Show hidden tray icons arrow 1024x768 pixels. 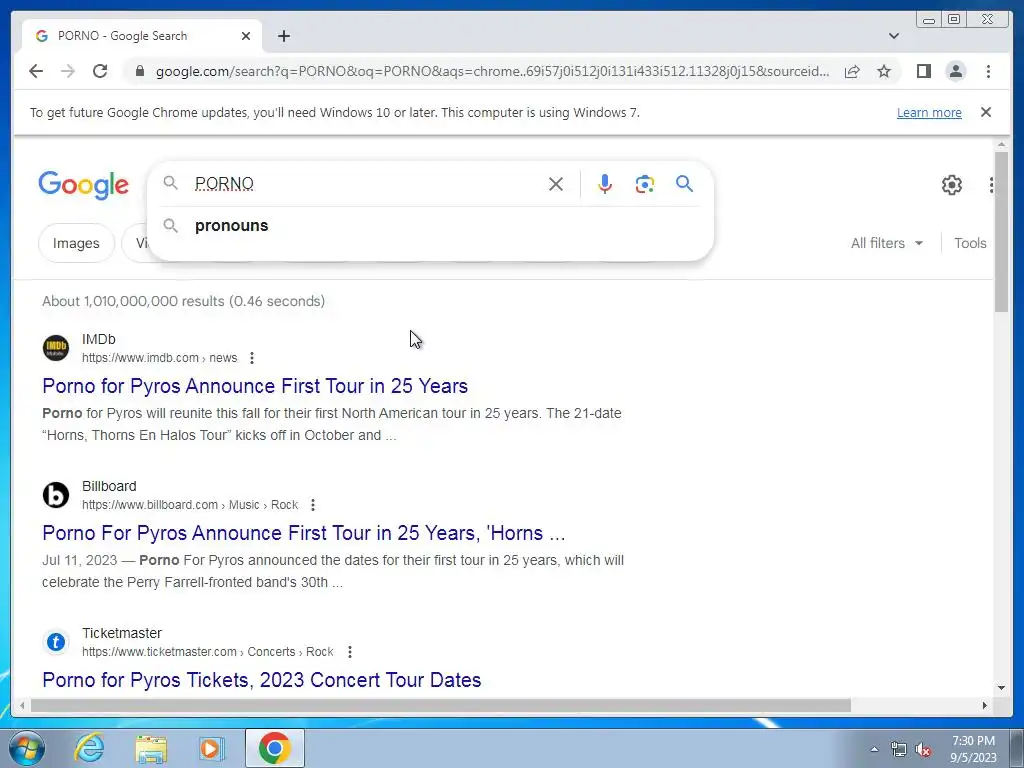[x=874, y=749]
